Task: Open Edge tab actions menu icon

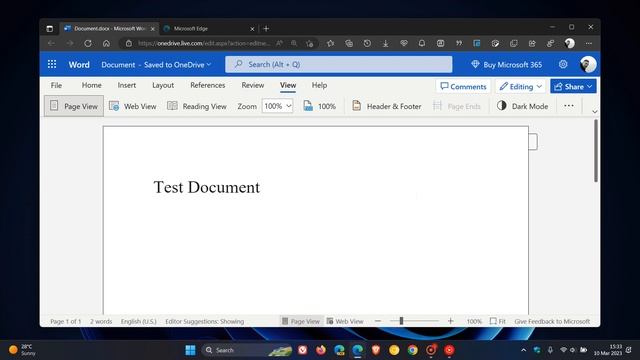Action: (49, 29)
